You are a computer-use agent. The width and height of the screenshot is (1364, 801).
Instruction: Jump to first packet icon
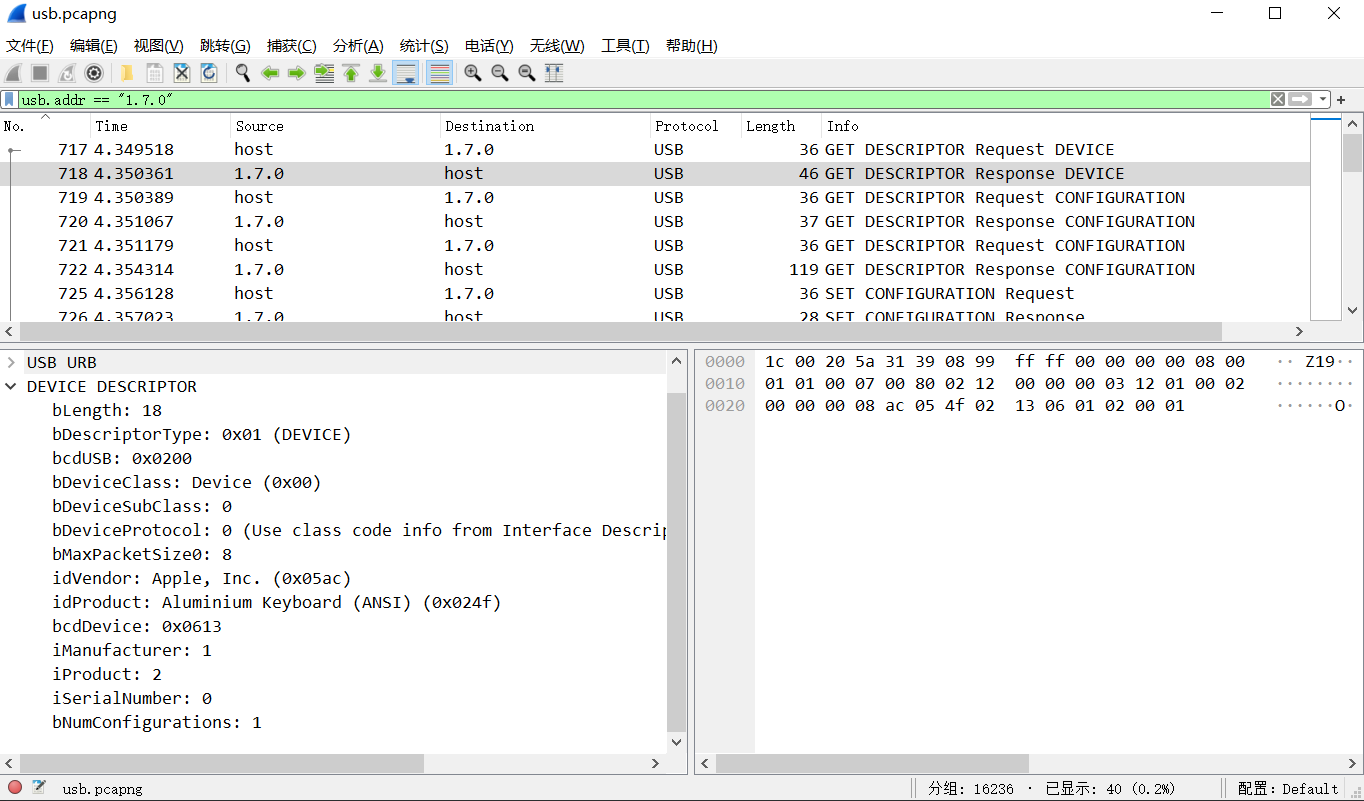351,73
